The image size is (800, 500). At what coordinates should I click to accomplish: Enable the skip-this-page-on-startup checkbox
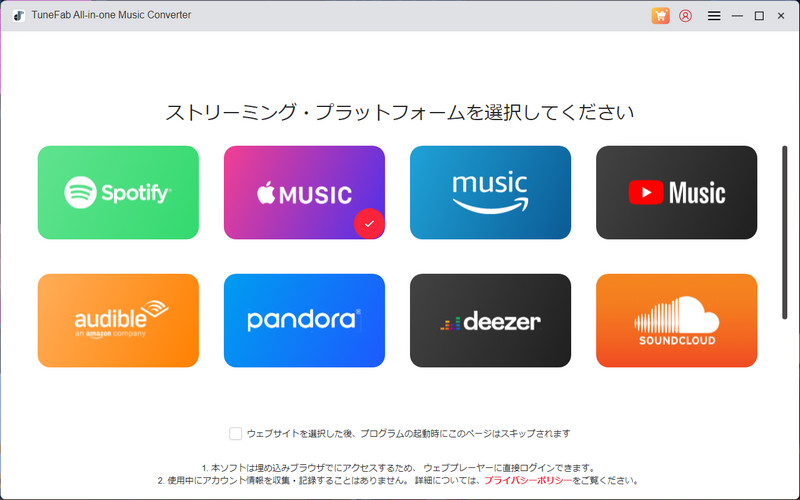pyautogui.click(x=235, y=433)
